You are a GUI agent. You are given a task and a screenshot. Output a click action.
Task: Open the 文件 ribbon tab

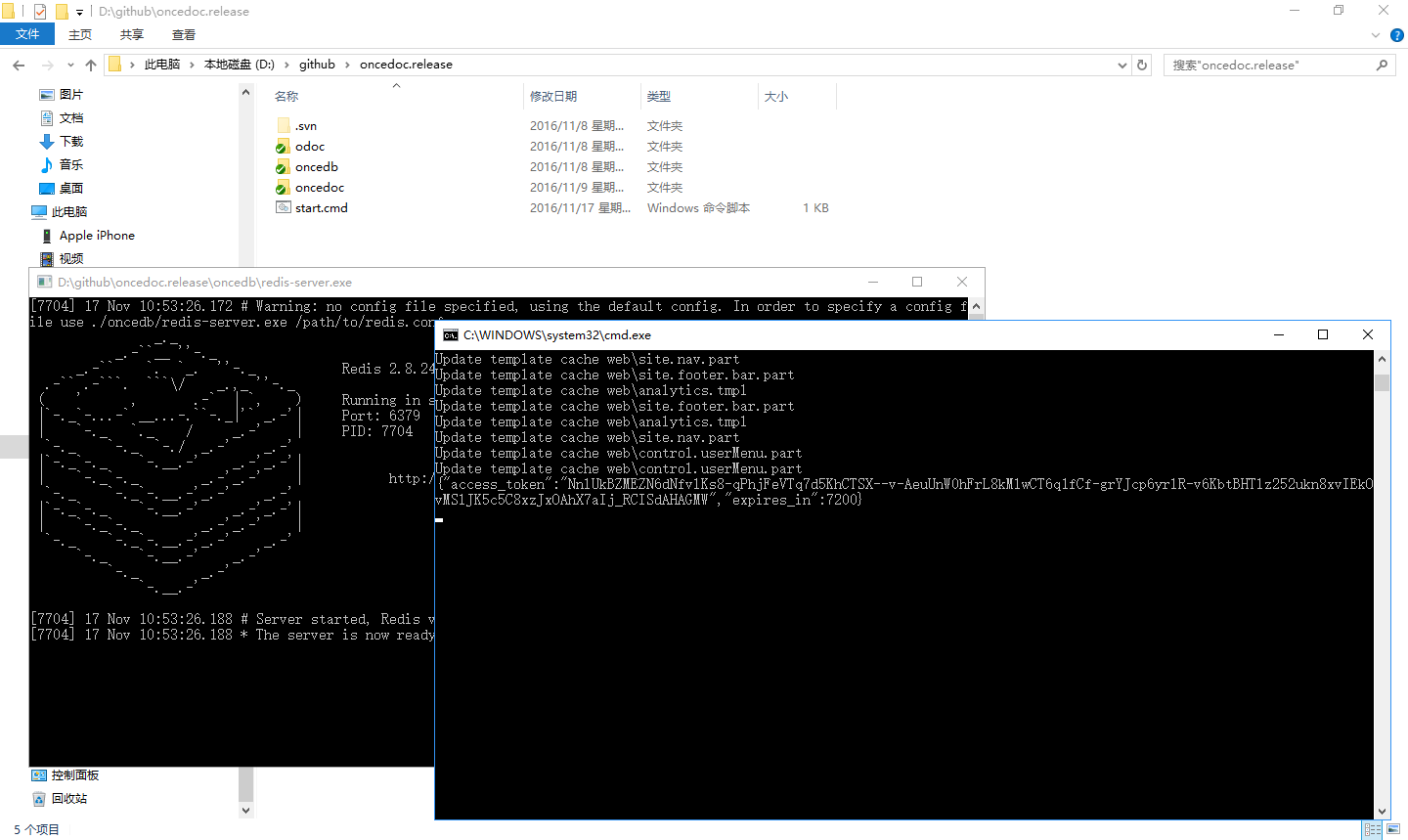tap(27, 34)
